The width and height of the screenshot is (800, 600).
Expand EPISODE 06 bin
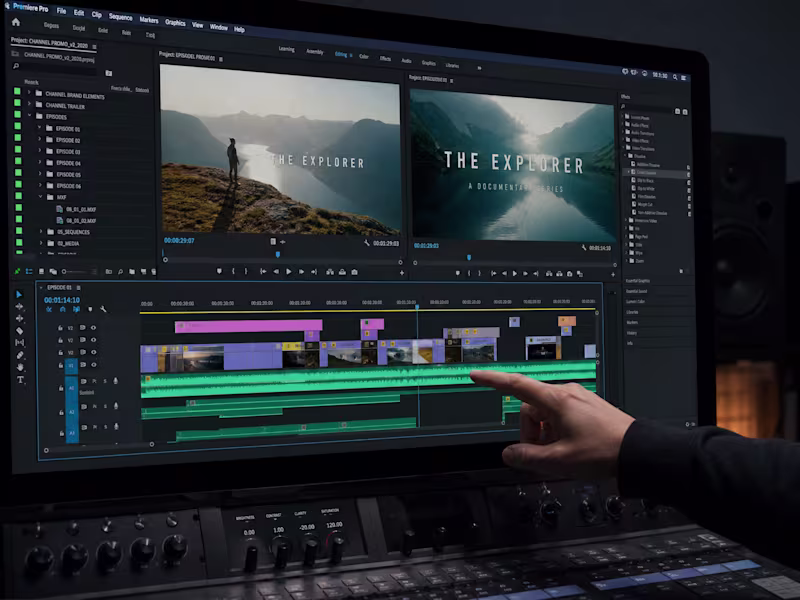pos(40,185)
